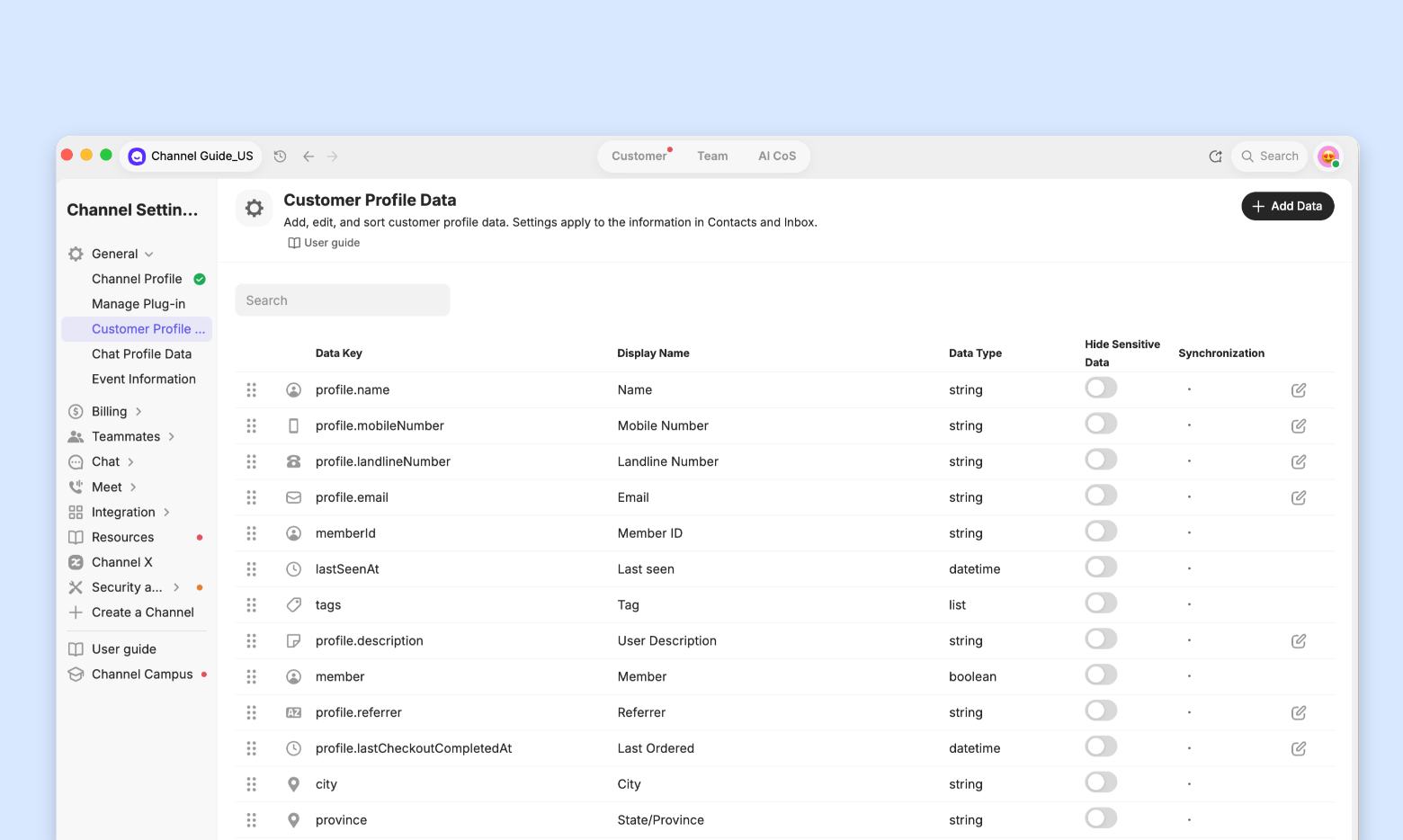The height and width of the screenshot is (840, 1403).
Task: Toggle Hide Sensitive Data for profile.name
Action: tap(1101, 388)
